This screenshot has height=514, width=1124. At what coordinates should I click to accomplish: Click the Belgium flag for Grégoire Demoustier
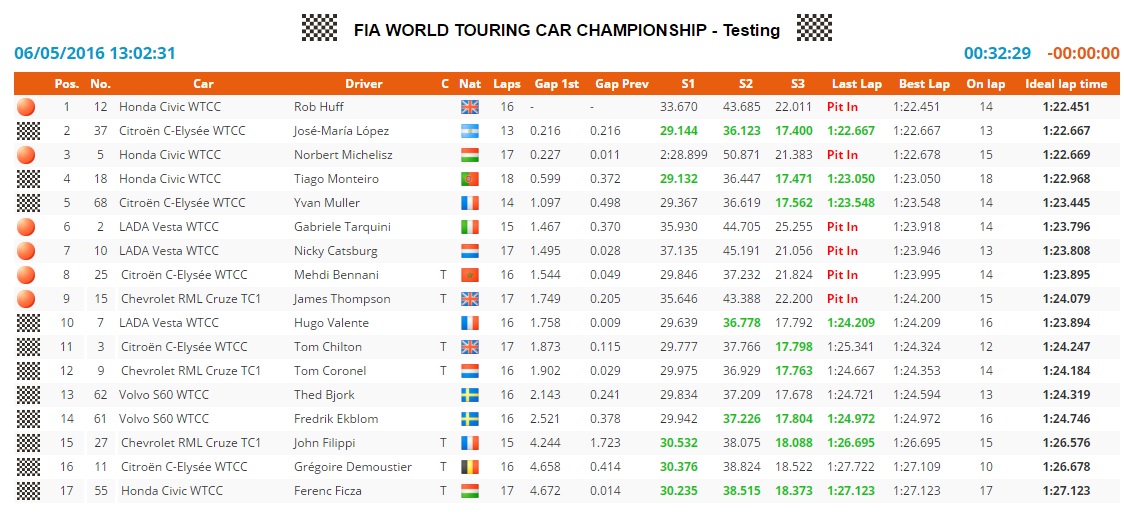(470, 467)
